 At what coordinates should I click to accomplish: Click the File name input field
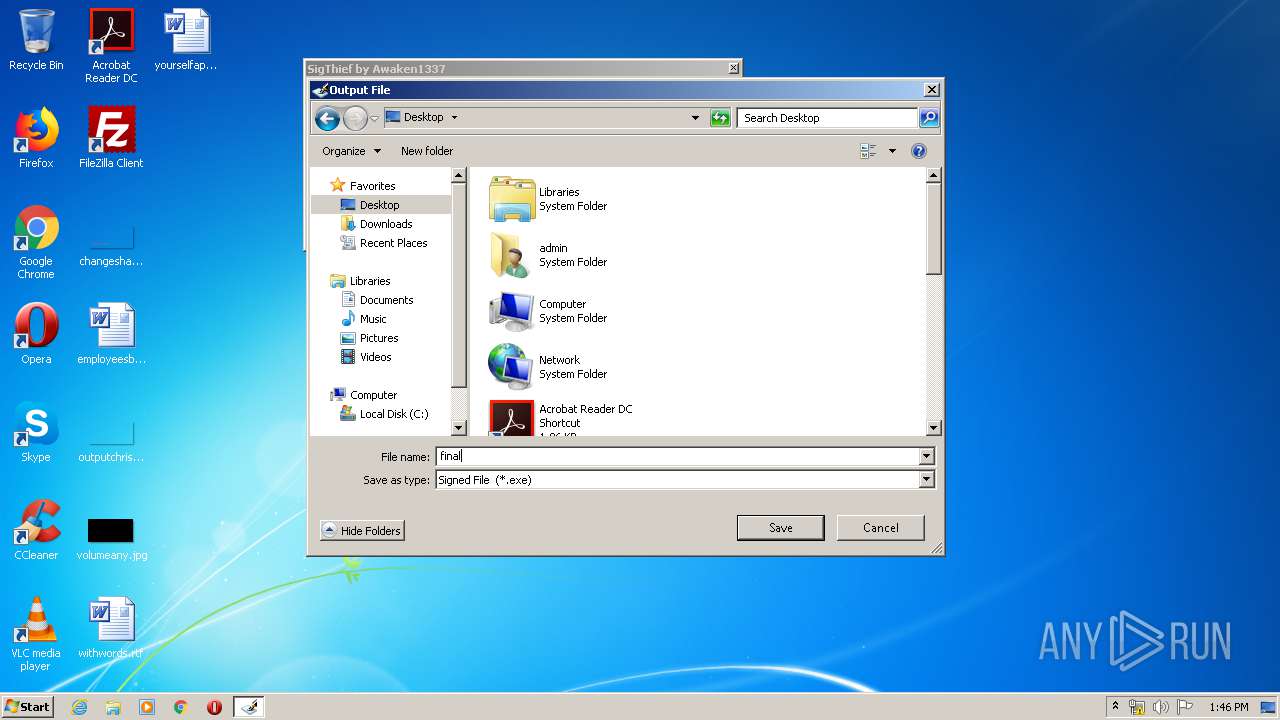[x=677, y=456]
